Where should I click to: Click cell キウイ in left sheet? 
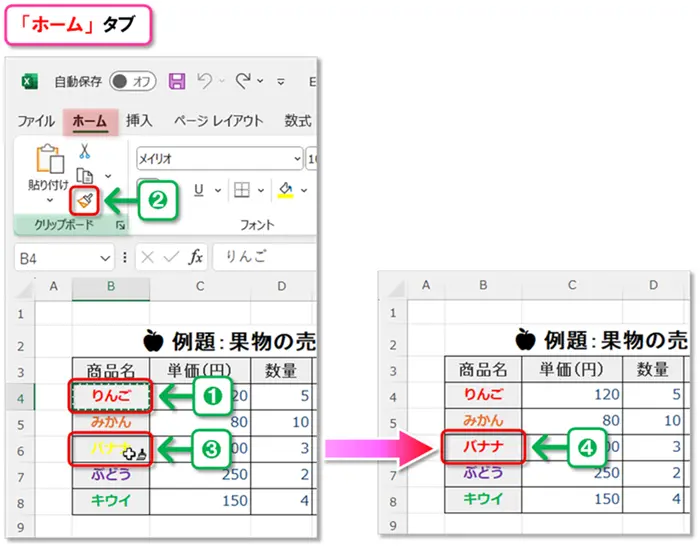click(111, 501)
